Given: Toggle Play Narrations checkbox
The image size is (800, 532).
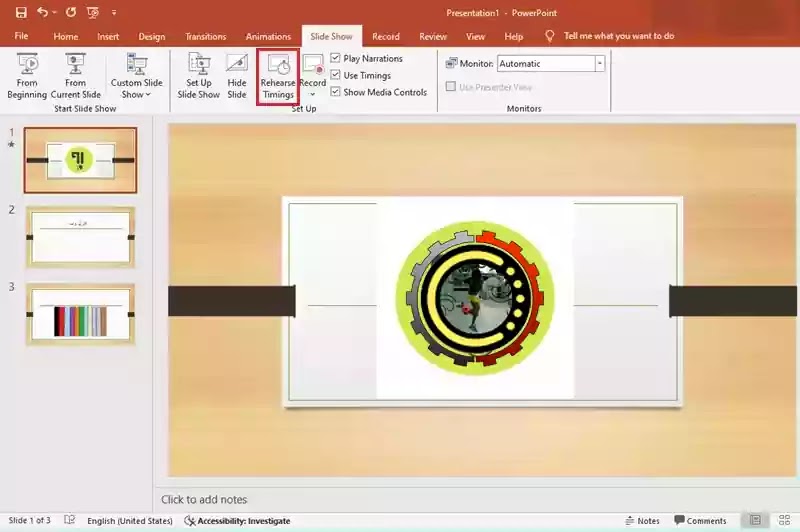Looking at the screenshot, I should click(335, 58).
